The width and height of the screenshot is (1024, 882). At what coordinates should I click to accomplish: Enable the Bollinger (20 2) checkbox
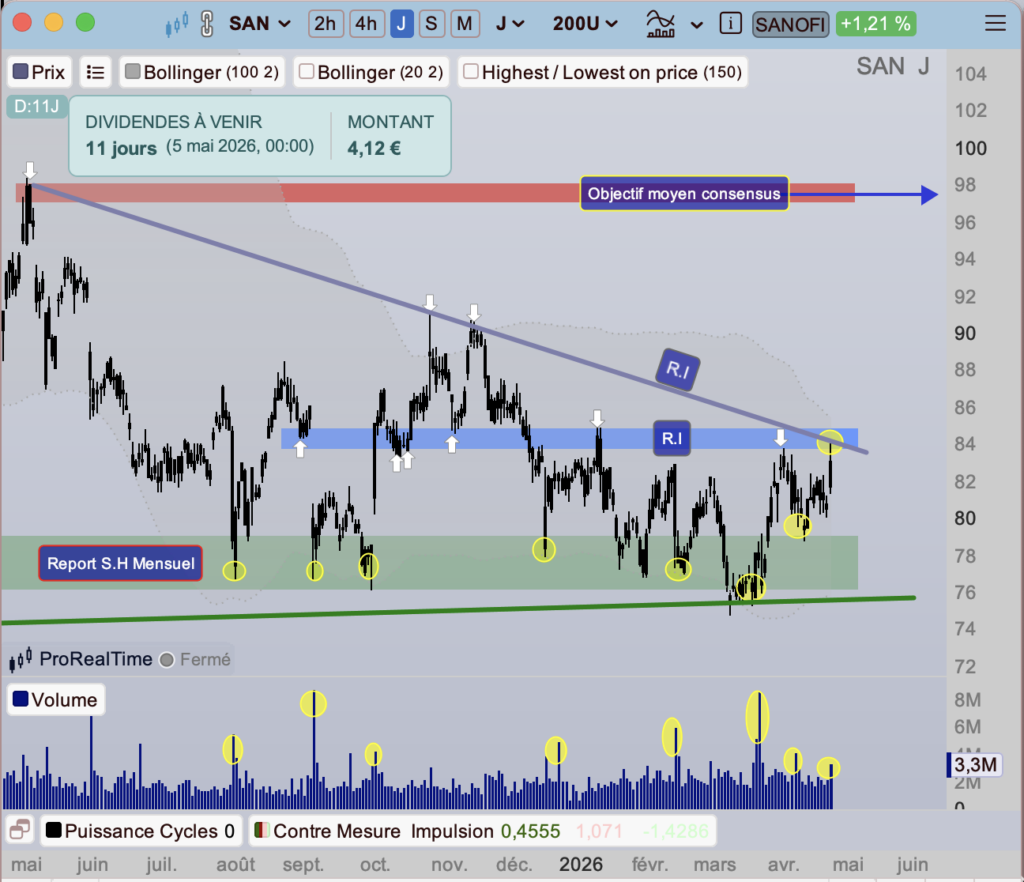(x=307, y=72)
